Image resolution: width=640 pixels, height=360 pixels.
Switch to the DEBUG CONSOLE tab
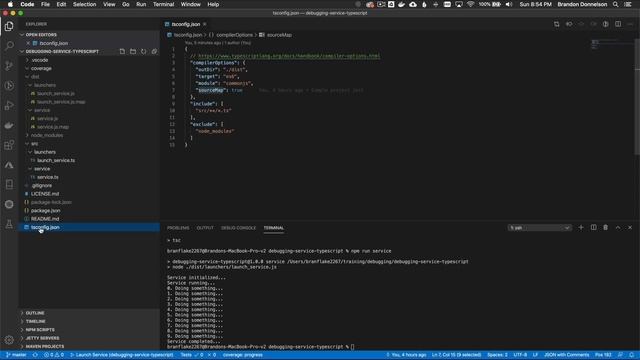(x=238, y=228)
